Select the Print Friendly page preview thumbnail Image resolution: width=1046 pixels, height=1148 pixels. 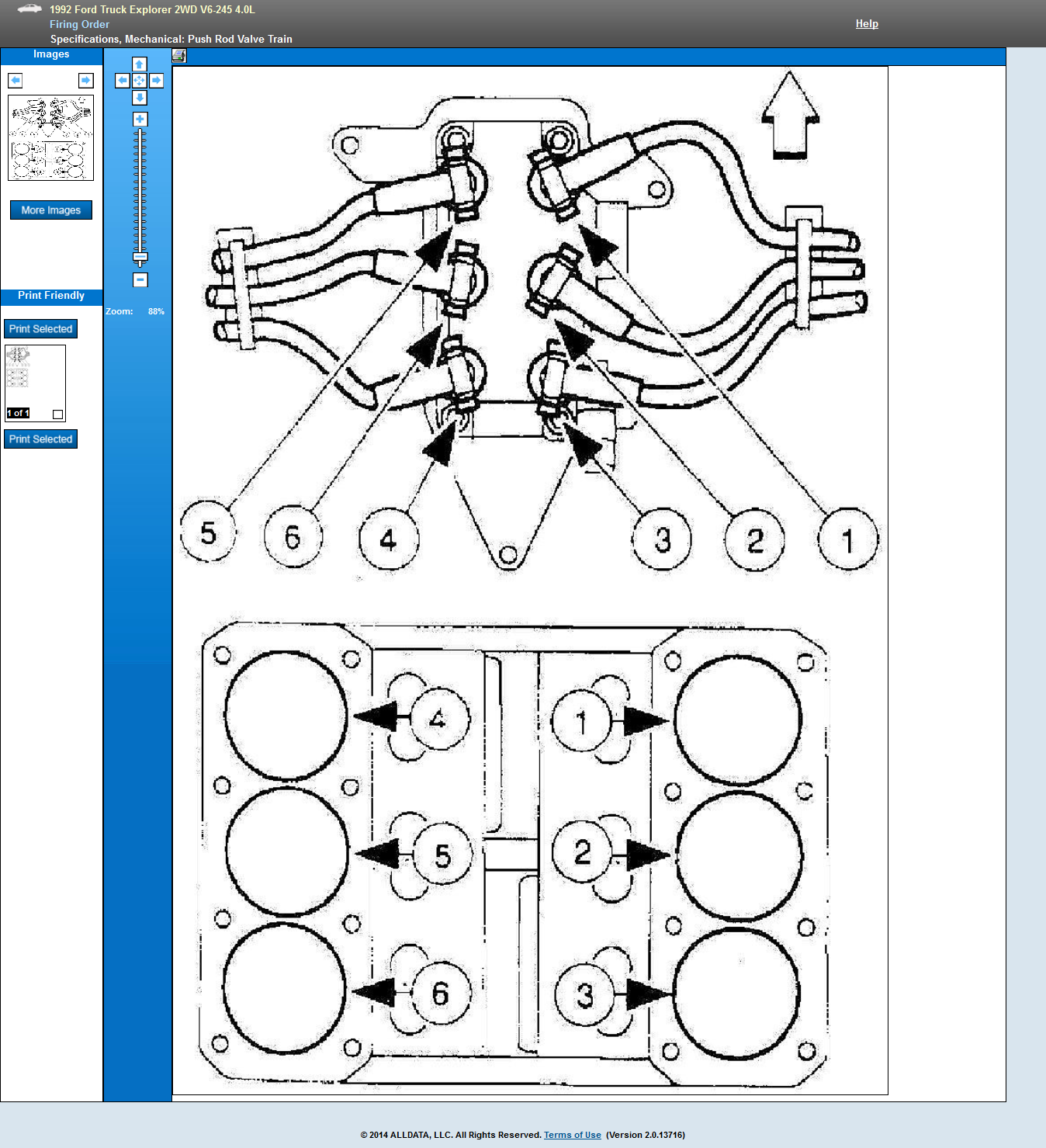tap(35, 383)
